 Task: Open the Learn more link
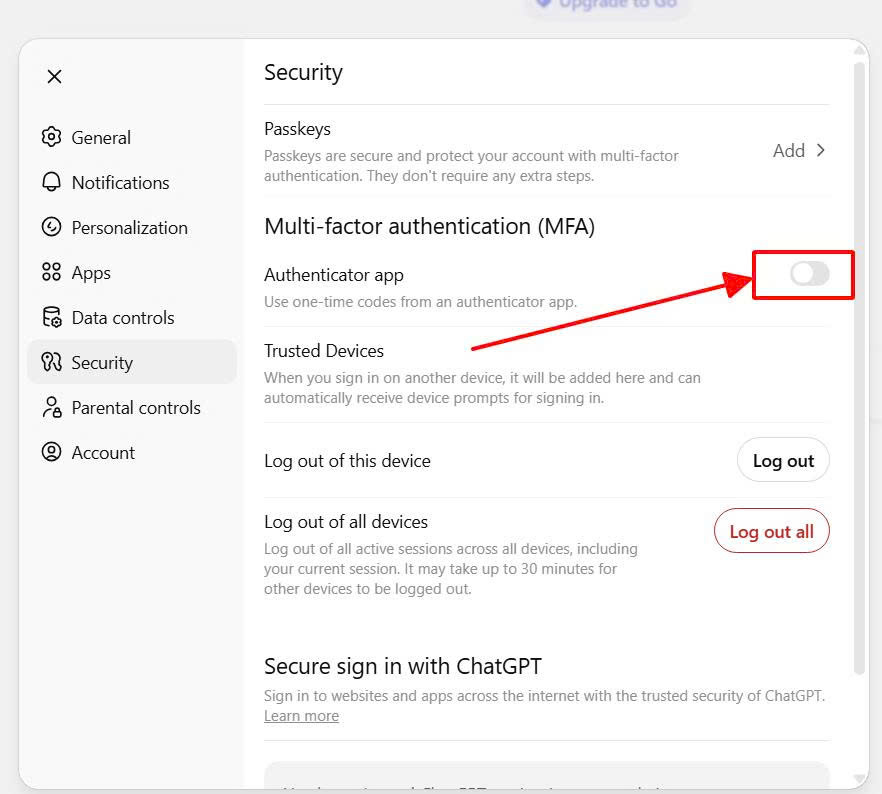pos(301,715)
